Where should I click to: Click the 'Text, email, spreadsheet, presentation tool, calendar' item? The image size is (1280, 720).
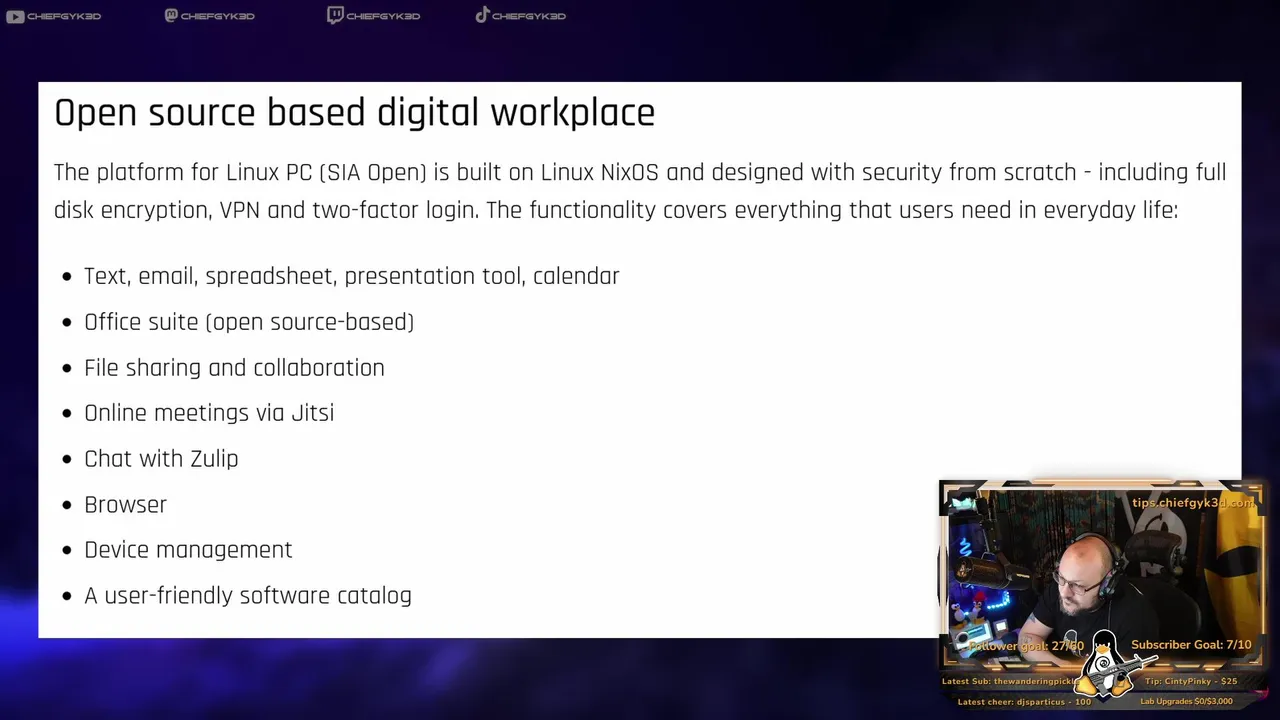[351, 276]
